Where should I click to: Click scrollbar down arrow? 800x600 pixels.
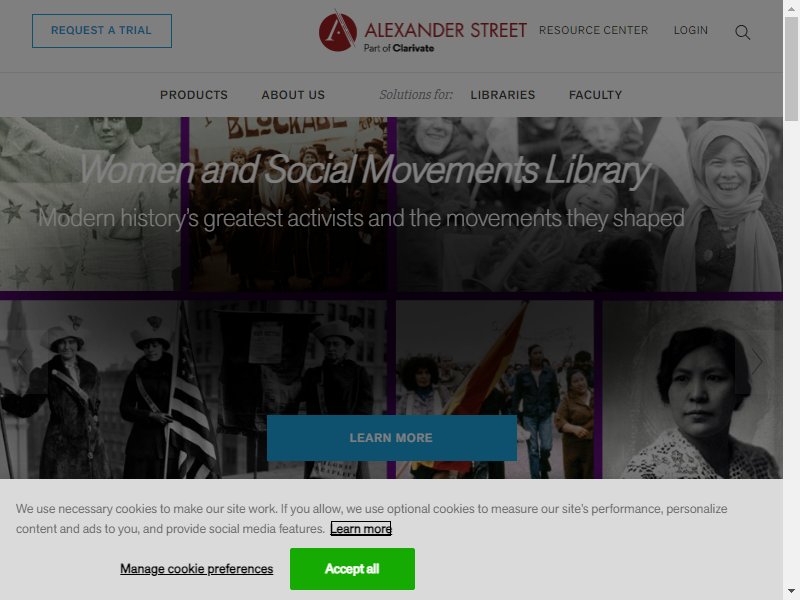(791, 592)
